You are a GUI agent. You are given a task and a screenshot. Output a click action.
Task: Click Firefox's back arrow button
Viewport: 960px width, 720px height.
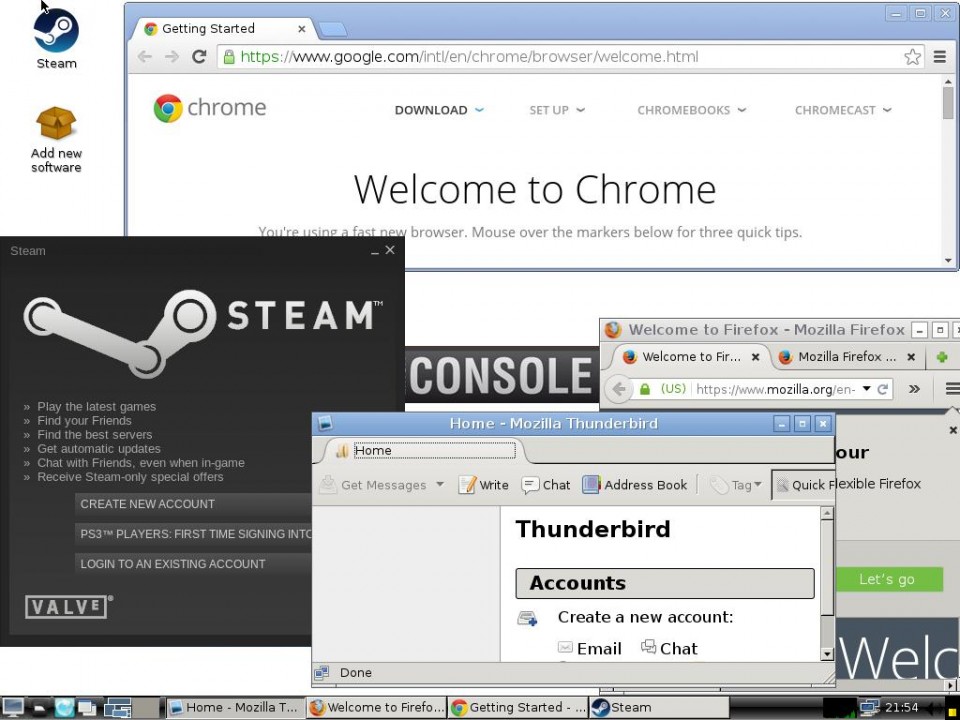coord(618,389)
